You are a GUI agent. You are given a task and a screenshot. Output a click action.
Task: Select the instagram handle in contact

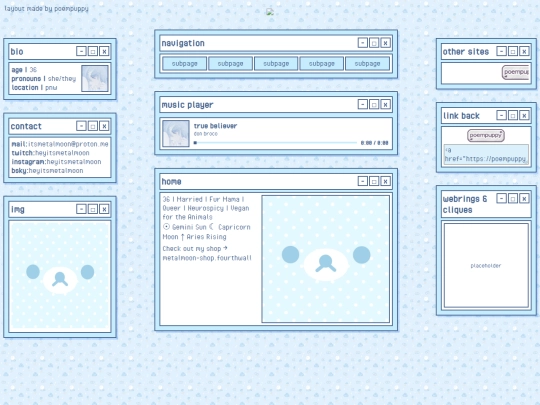pyautogui.click(x=74, y=162)
